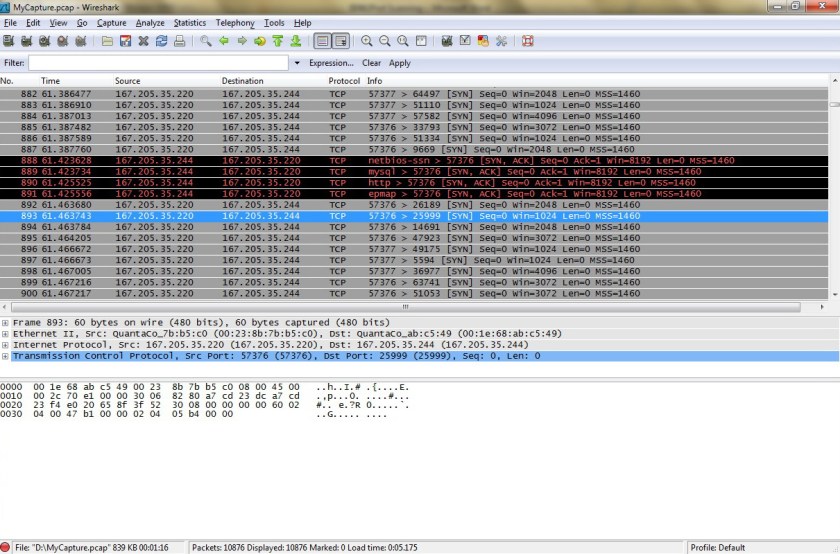Expand the Ethernet II tree node
The height and width of the screenshot is (554, 840).
(x=6, y=334)
